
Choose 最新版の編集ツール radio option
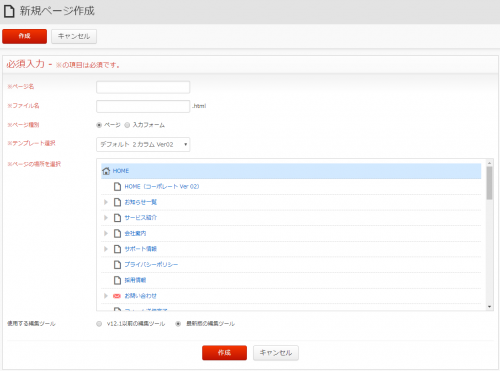coord(178,324)
